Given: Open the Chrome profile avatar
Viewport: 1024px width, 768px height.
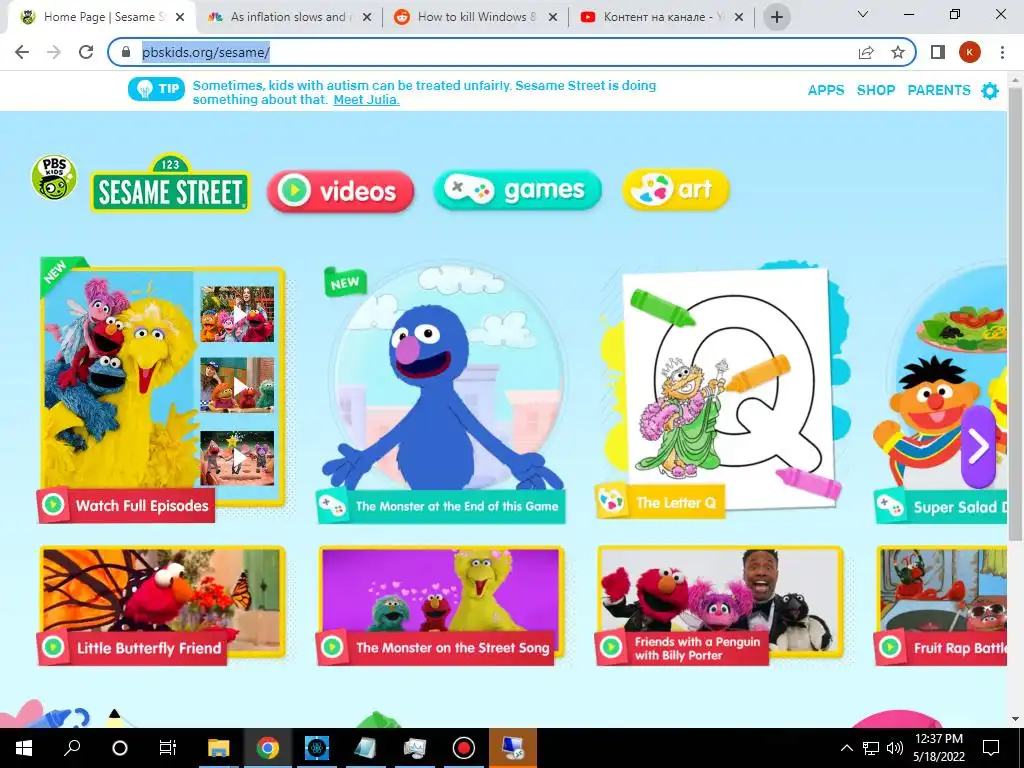Looking at the screenshot, I should coord(970,52).
